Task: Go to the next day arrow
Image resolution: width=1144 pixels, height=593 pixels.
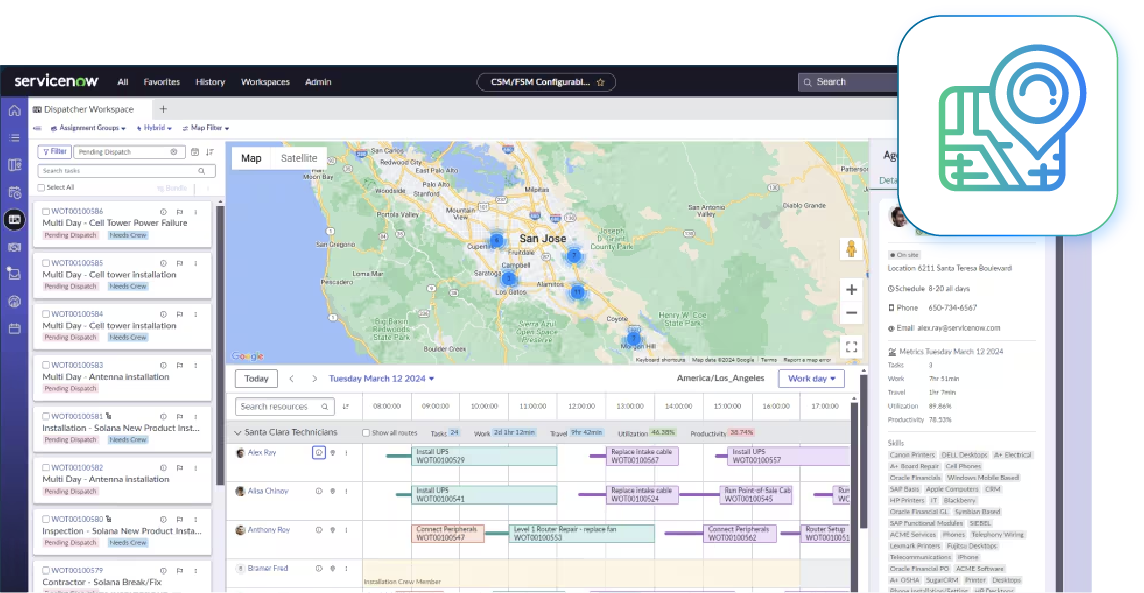Action: point(314,379)
